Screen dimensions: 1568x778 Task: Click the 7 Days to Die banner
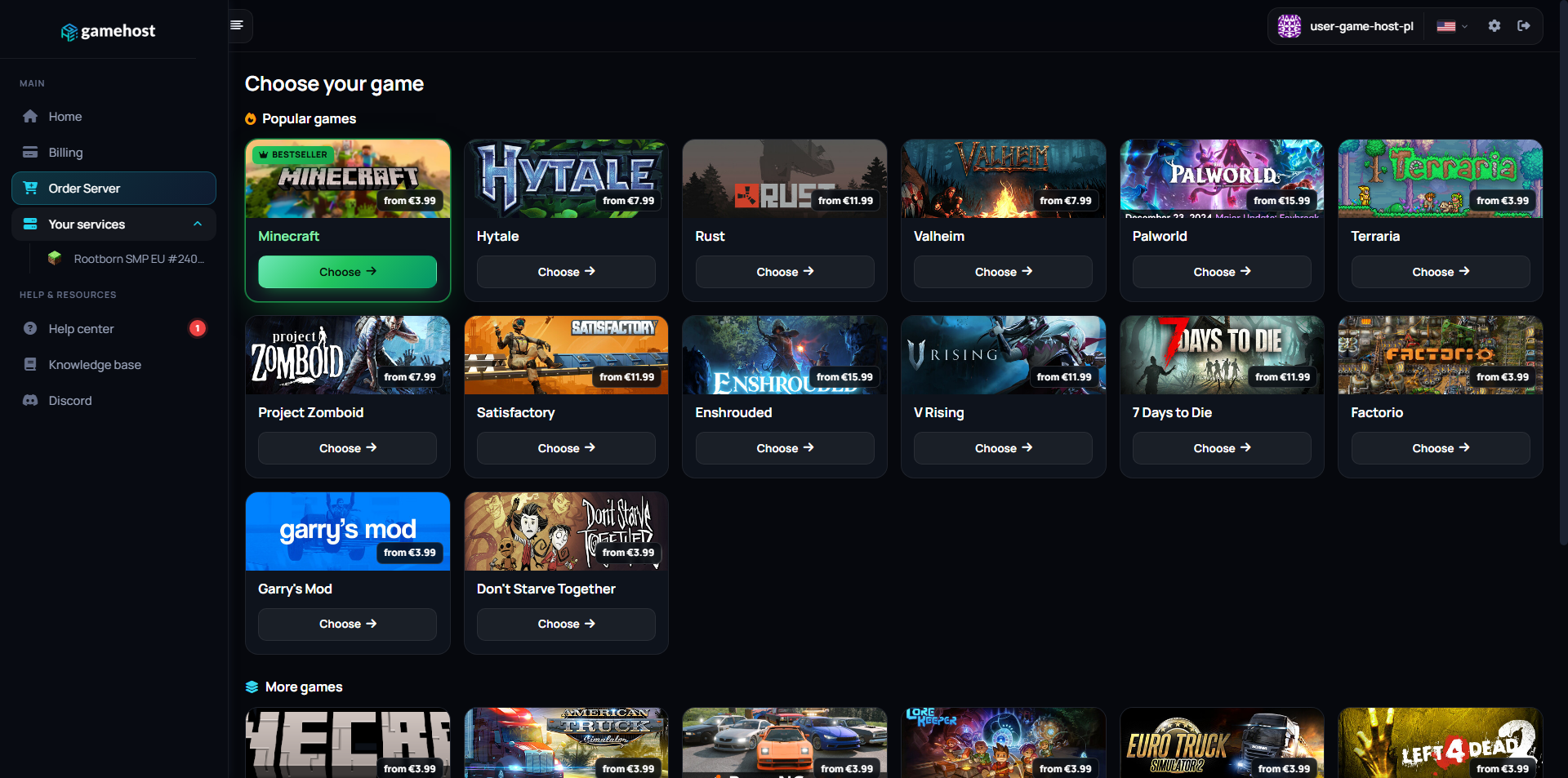click(1222, 355)
